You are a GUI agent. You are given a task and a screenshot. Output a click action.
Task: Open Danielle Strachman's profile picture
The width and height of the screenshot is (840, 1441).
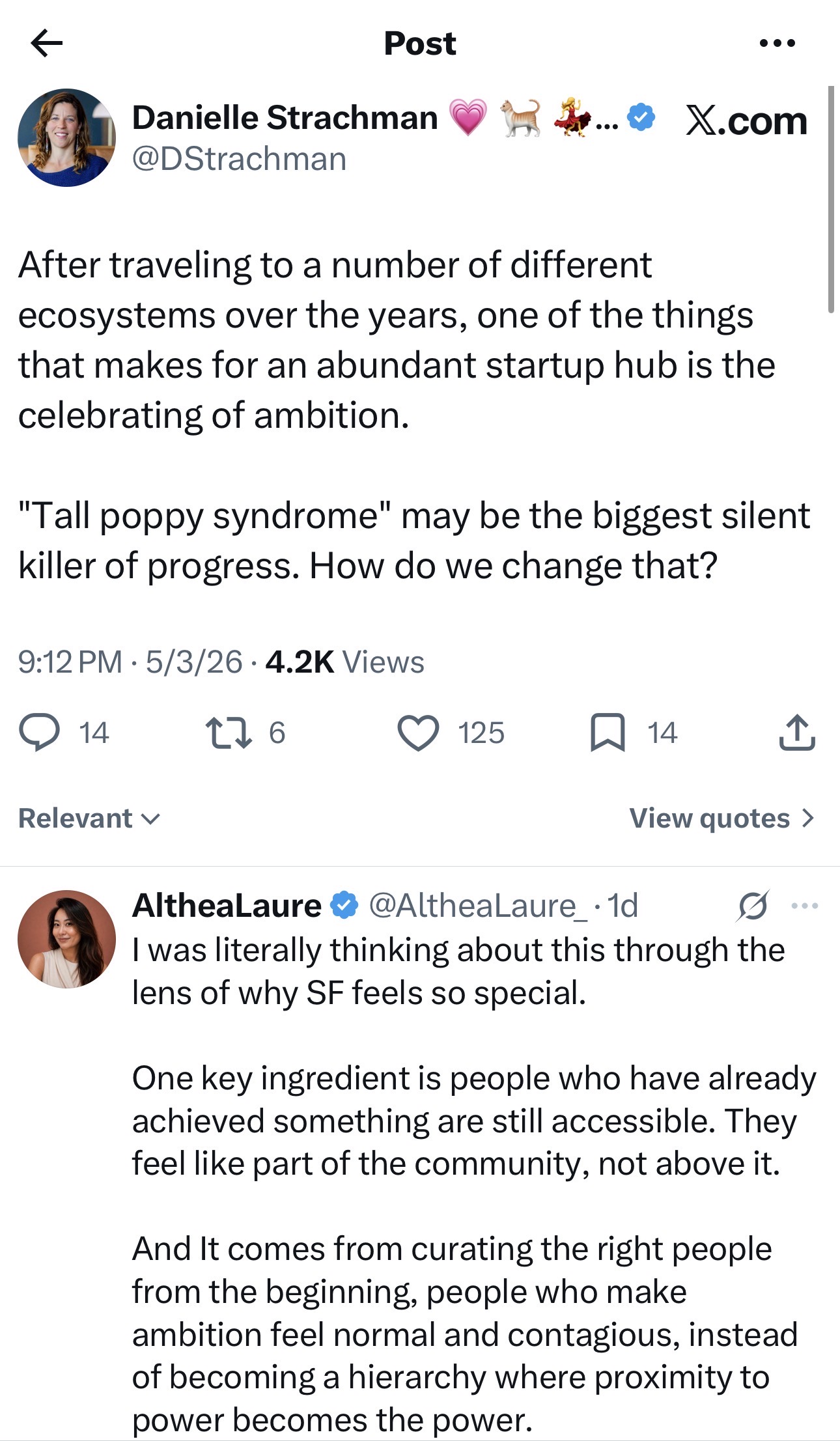66,138
